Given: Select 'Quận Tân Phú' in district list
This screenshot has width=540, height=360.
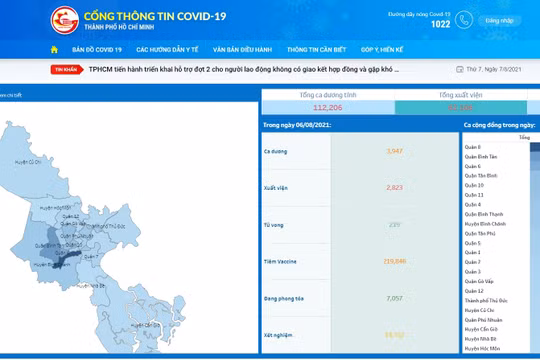Looking at the screenshot, I should click(480, 234).
